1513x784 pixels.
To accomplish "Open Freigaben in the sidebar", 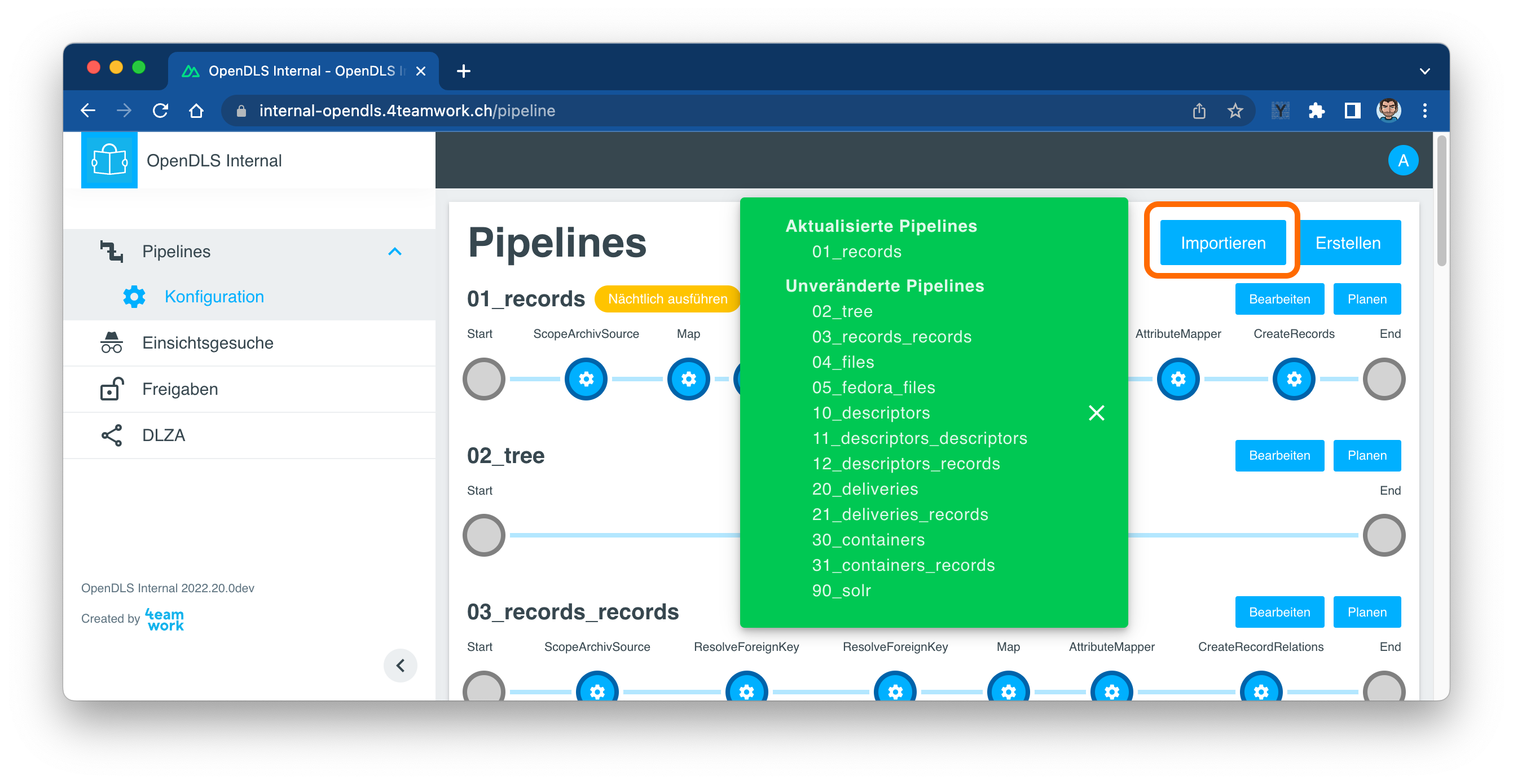I will tap(249, 389).
